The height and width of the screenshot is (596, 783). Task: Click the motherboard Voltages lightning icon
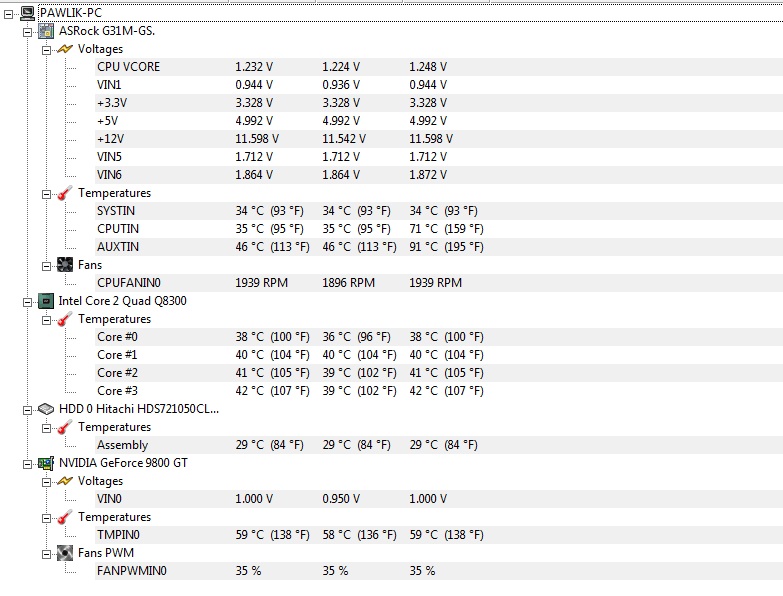(65, 49)
